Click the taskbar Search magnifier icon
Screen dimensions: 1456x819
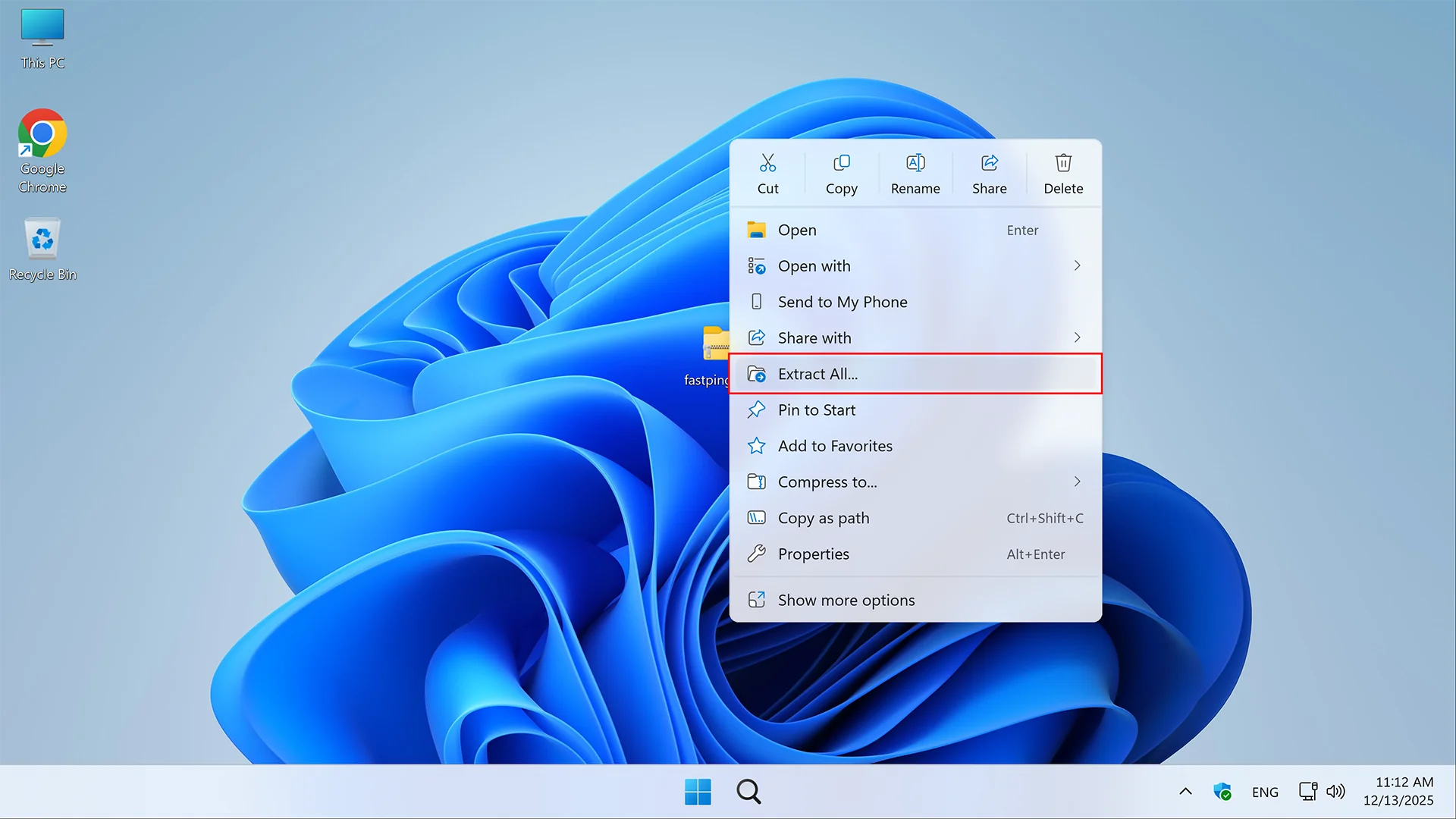748,792
